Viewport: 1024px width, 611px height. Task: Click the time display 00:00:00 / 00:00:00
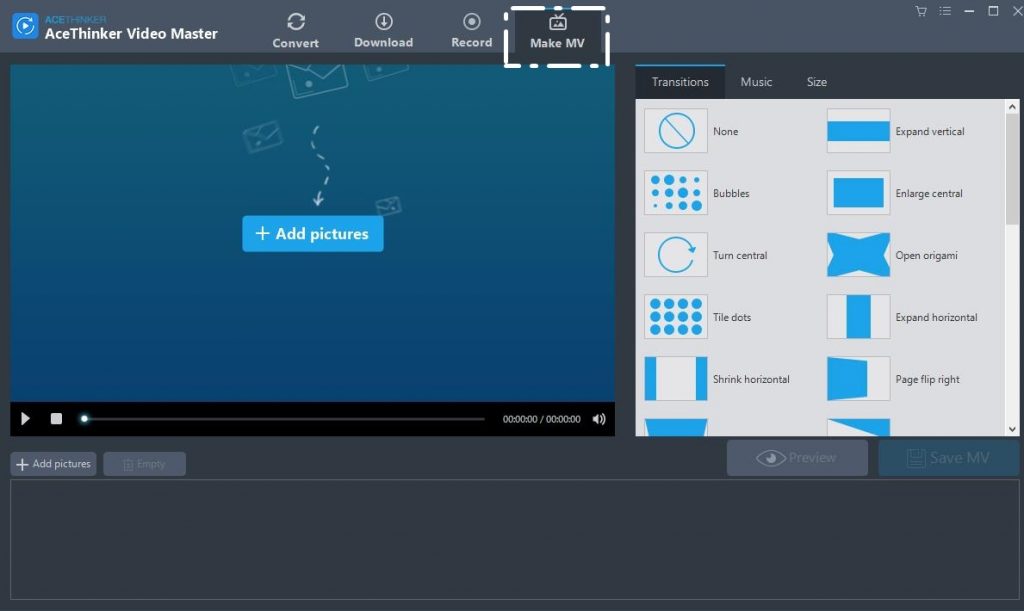pos(541,419)
